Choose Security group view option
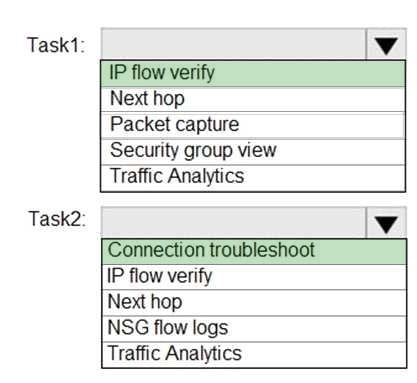 pyautogui.click(x=253, y=151)
